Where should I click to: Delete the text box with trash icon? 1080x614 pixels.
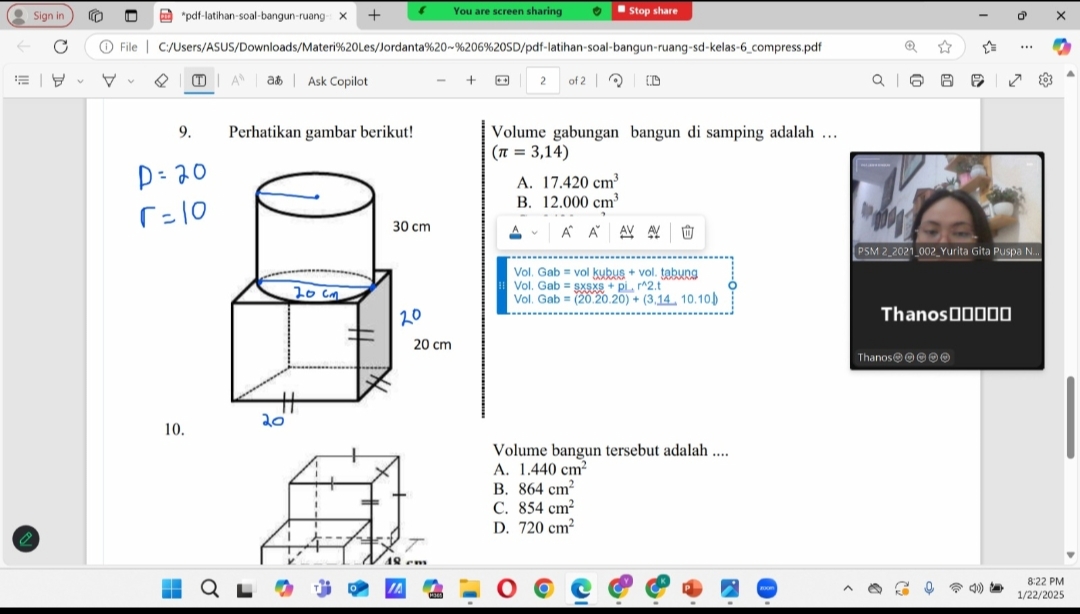coord(687,232)
